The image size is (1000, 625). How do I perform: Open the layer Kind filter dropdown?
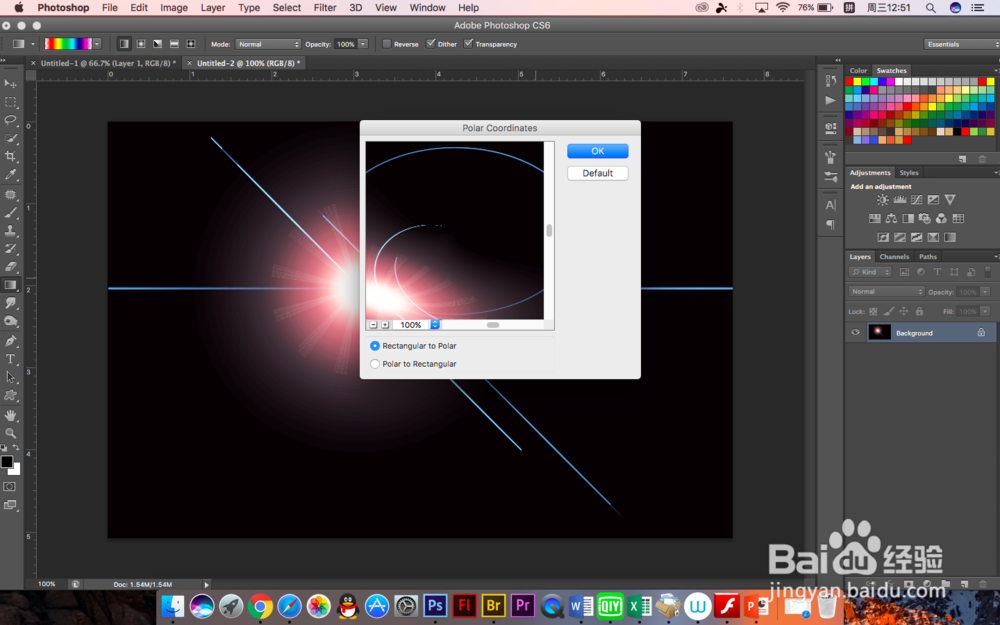coord(869,272)
